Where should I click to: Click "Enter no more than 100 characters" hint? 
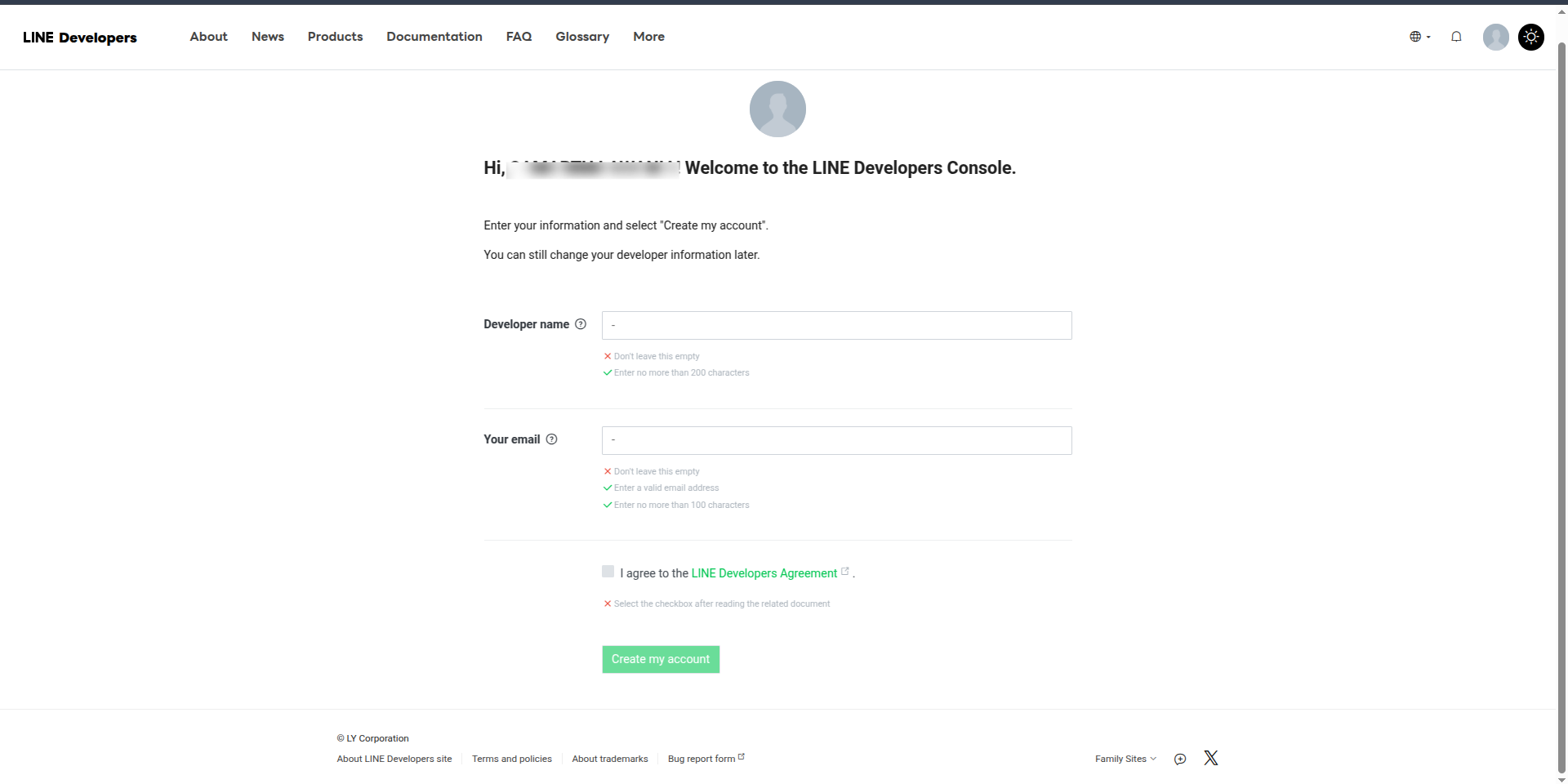pos(681,505)
